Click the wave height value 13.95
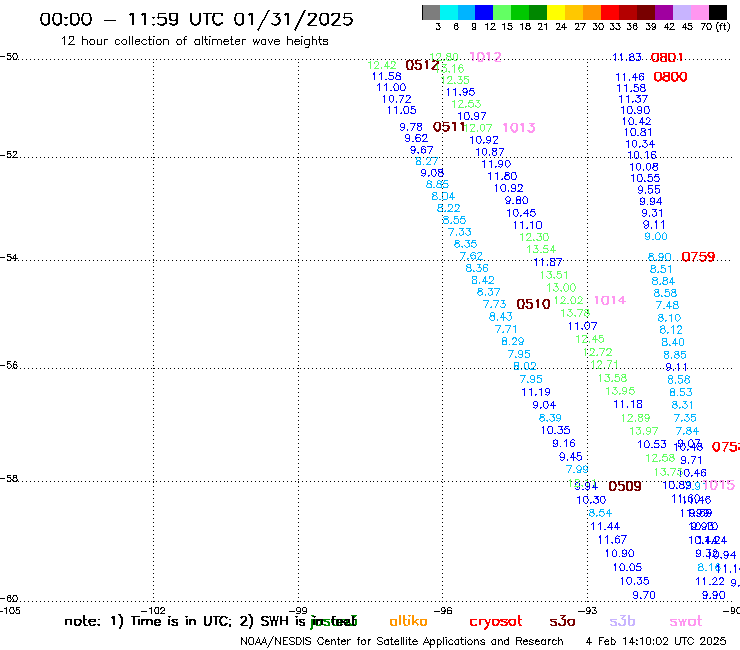This screenshot has height=650, width=740. click(620, 391)
